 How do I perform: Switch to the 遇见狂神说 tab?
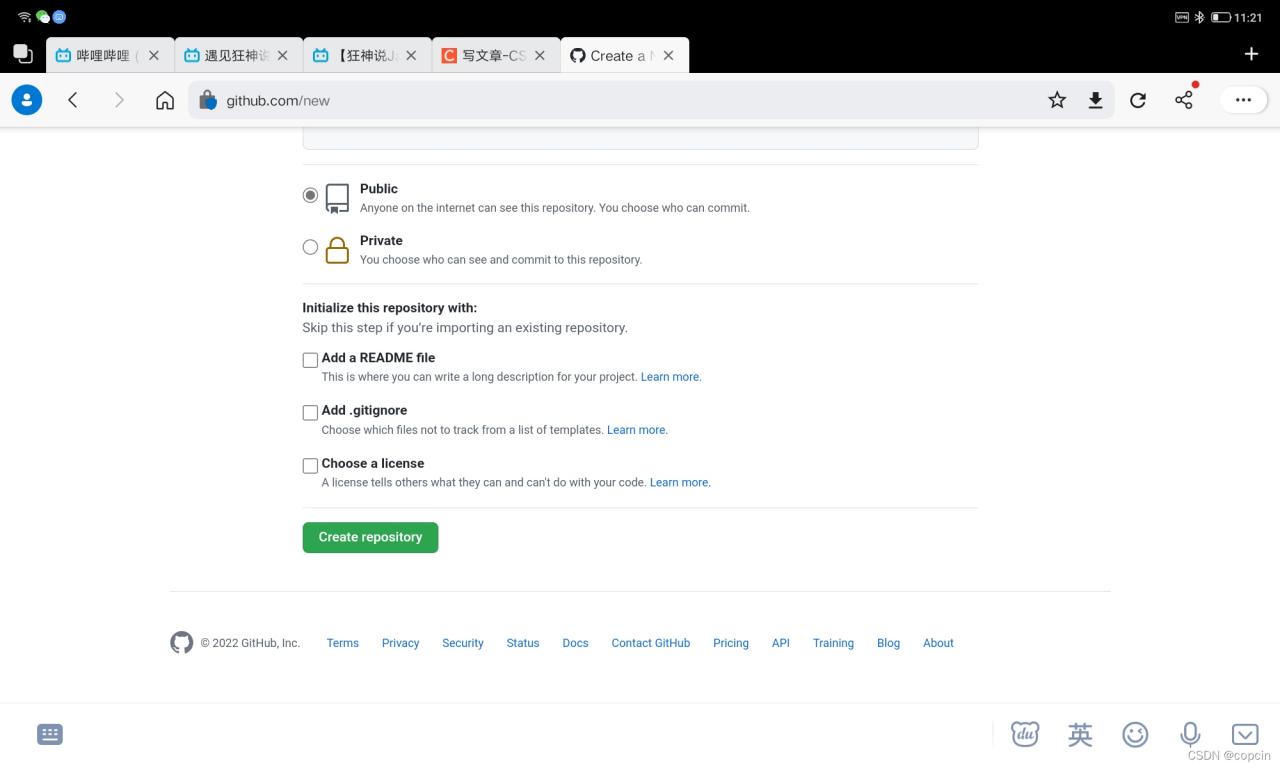(238, 56)
